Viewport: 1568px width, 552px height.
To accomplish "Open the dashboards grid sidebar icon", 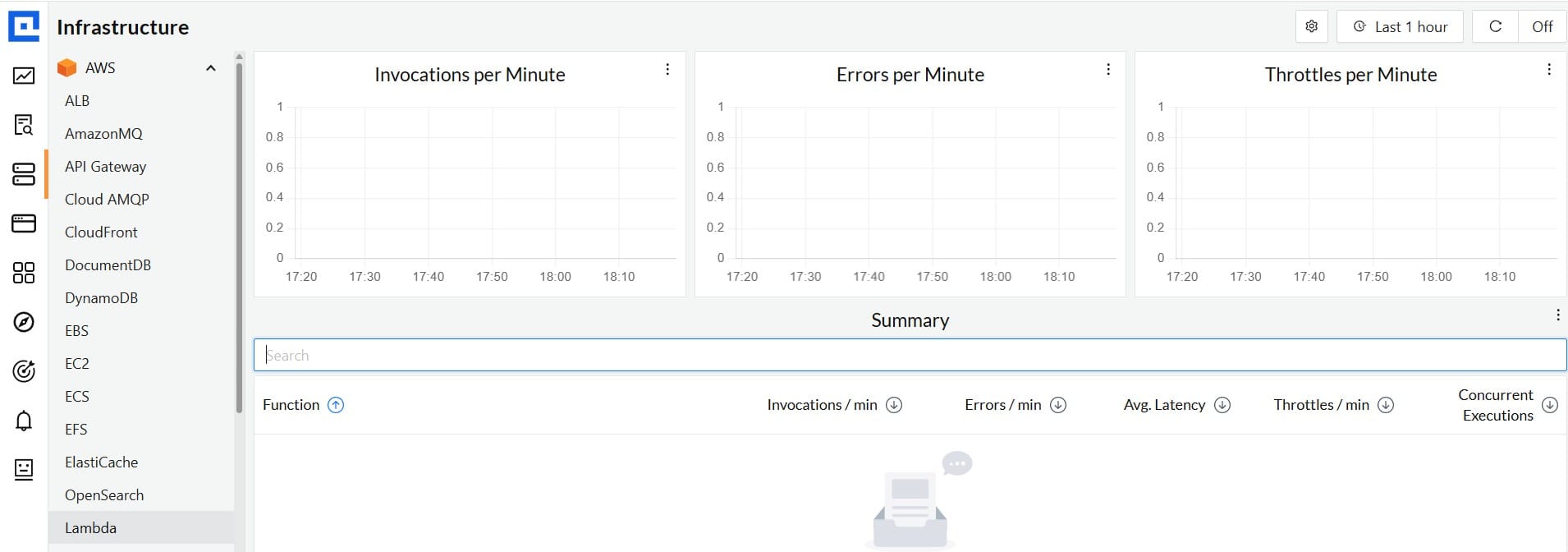I will [24, 273].
